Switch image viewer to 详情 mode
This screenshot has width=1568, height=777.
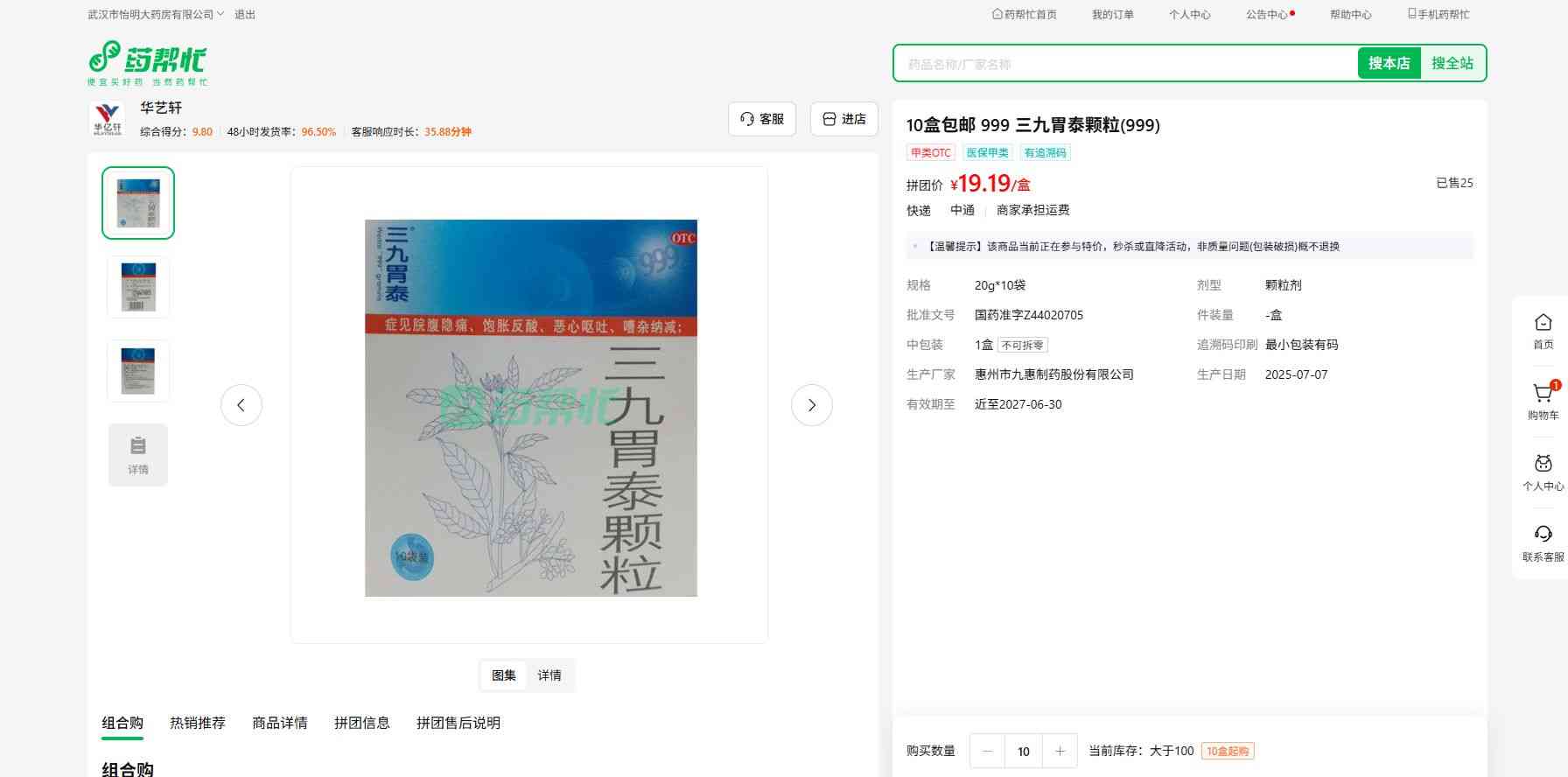click(x=549, y=675)
